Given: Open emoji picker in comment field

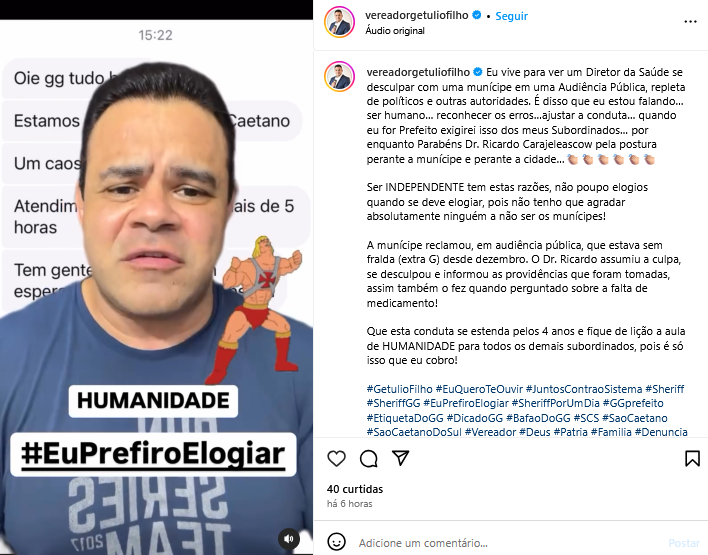Looking at the screenshot, I should (336, 542).
